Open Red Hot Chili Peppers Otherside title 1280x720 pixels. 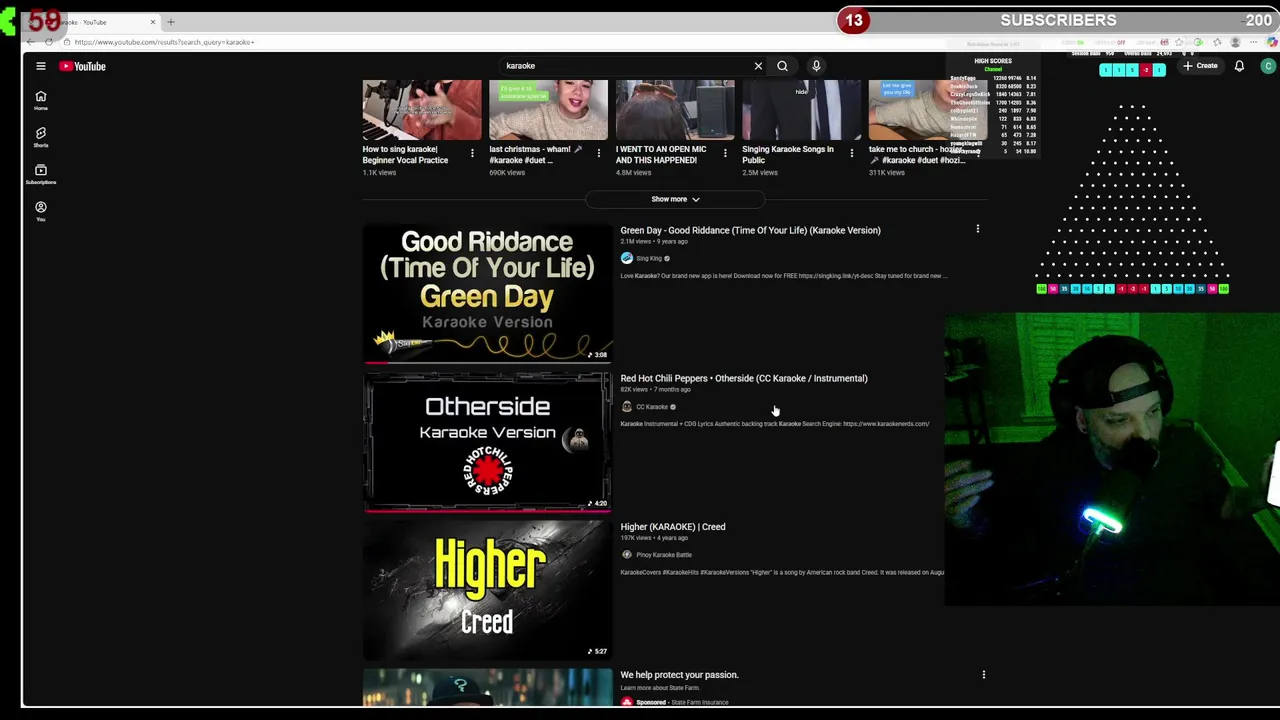[744, 378]
